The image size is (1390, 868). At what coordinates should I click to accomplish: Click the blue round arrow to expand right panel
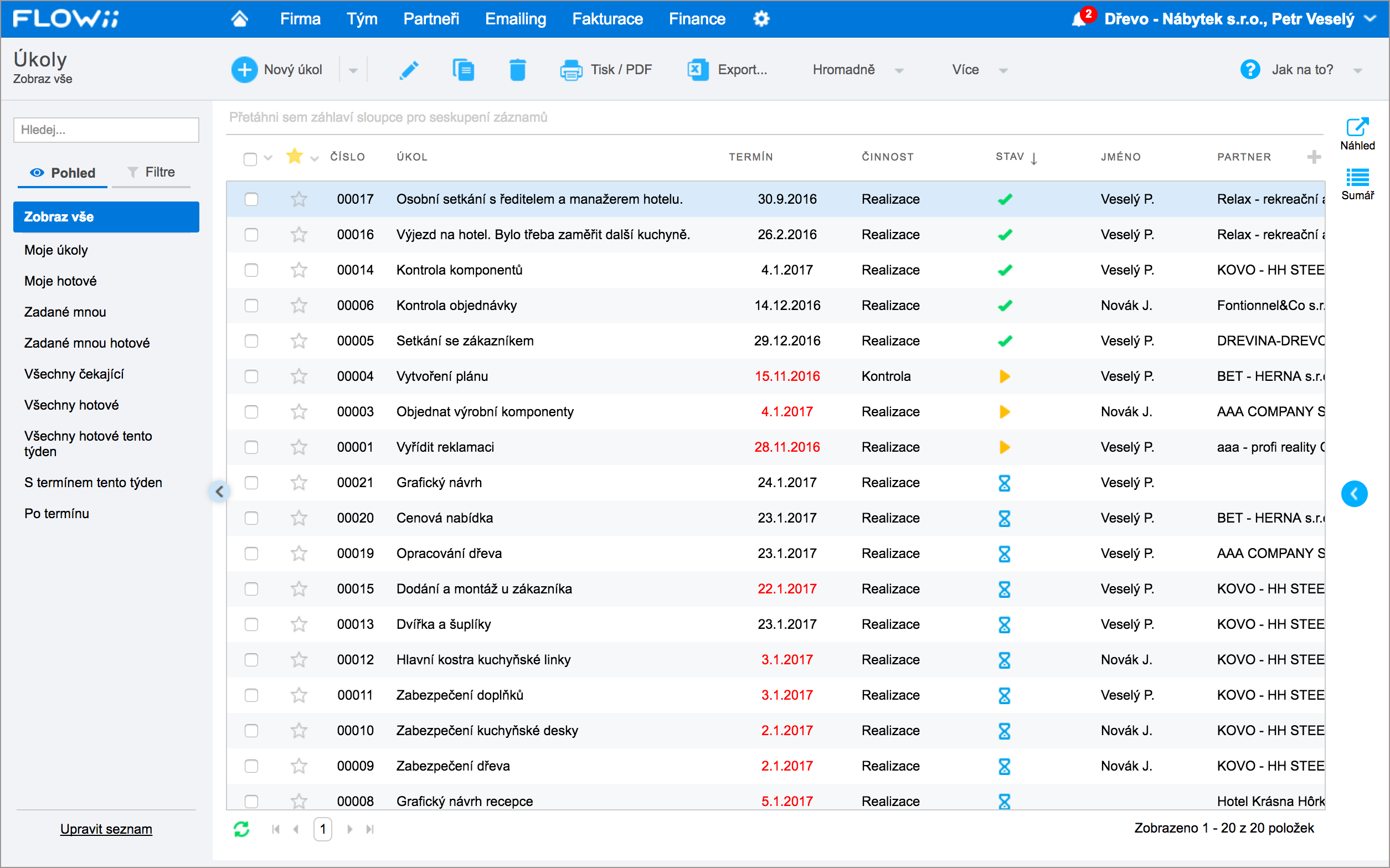pyautogui.click(x=1354, y=494)
